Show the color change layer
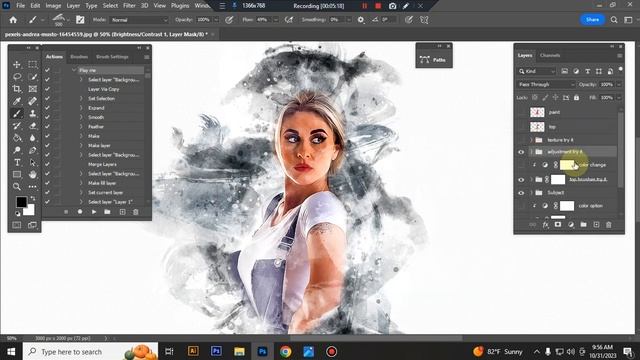The image size is (640, 360). 521,165
